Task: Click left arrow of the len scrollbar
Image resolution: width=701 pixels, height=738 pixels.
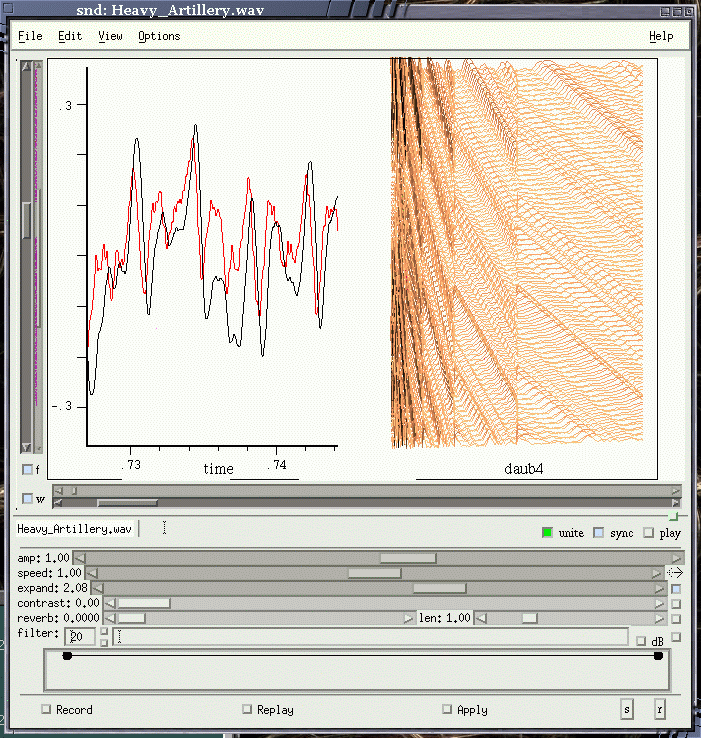Action: click(x=480, y=618)
